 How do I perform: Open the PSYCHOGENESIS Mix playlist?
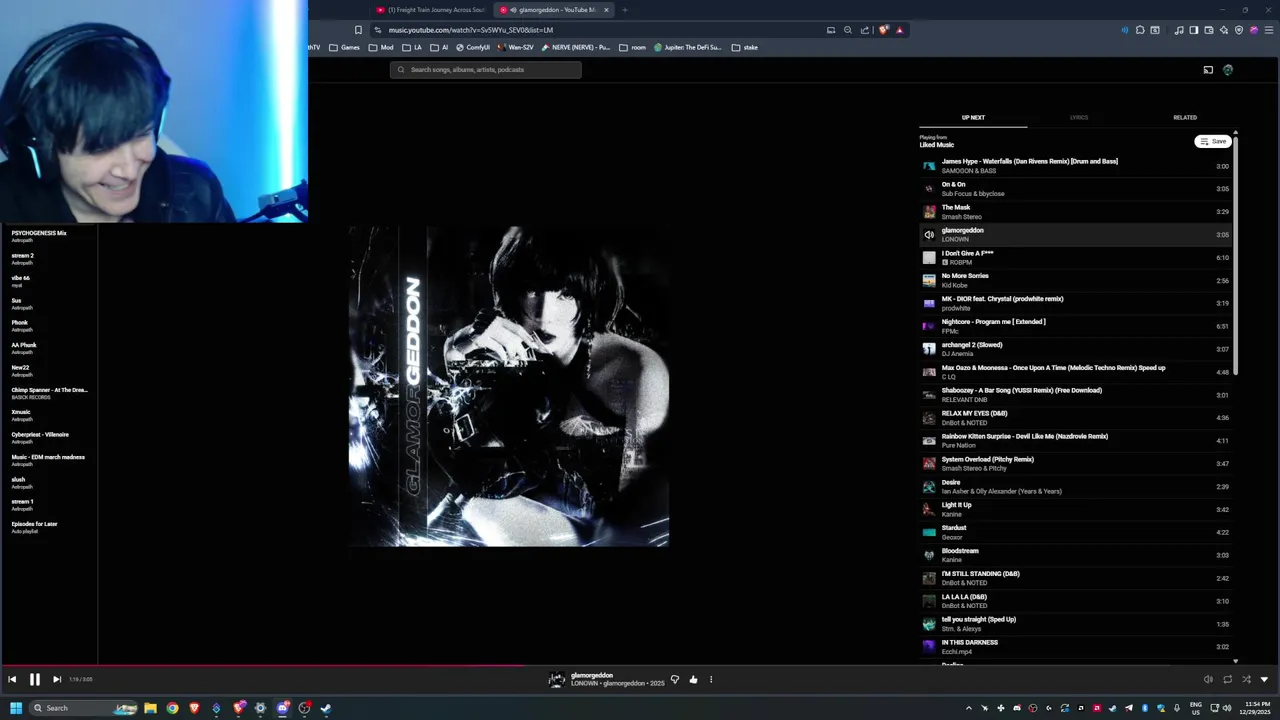[50, 236]
